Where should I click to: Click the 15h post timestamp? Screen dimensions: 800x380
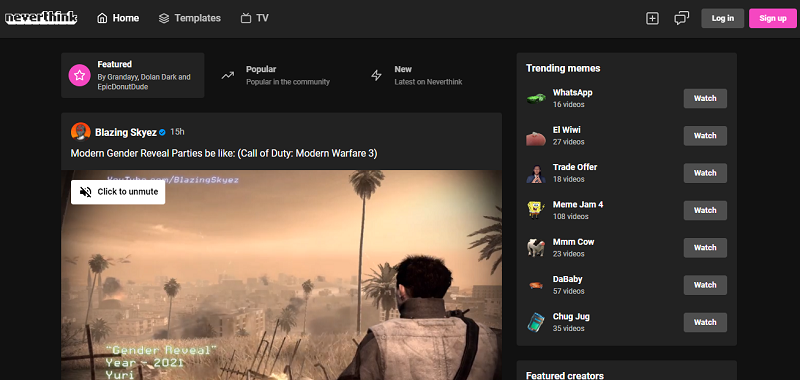pyautogui.click(x=177, y=132)
